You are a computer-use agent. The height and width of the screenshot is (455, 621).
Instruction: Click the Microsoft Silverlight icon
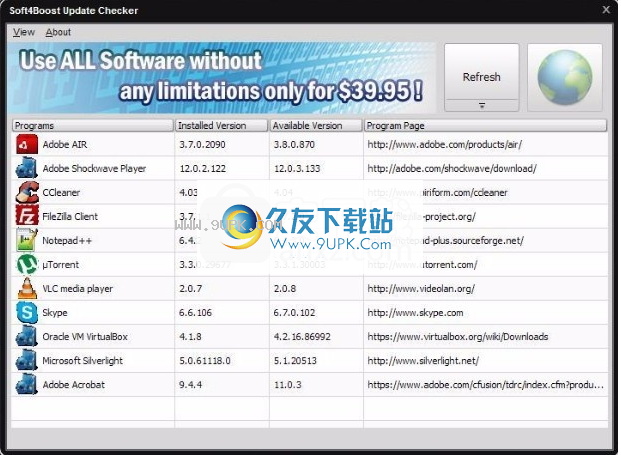point(27,360)
